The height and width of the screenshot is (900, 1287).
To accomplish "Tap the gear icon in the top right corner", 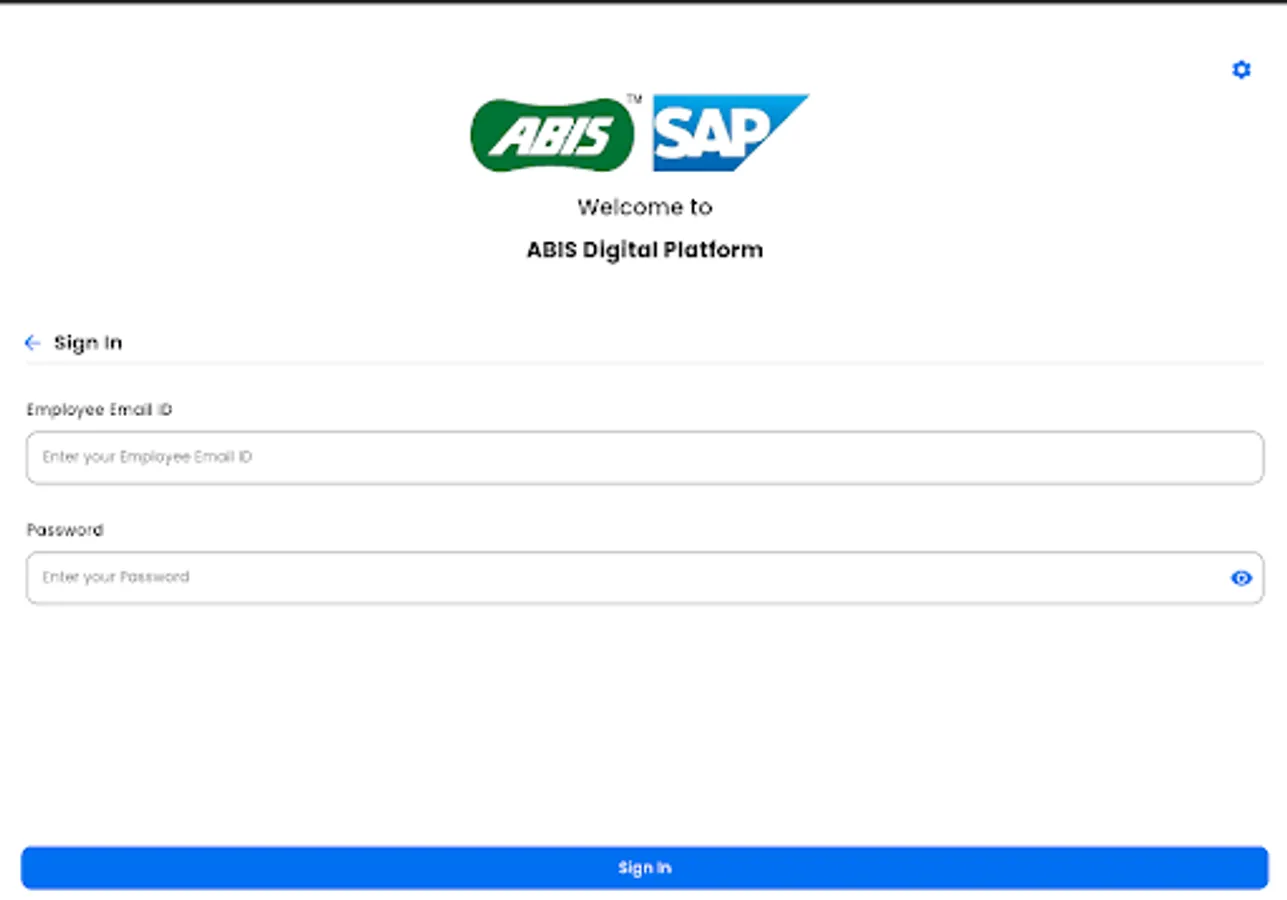I will click(x=1241, y=69).
